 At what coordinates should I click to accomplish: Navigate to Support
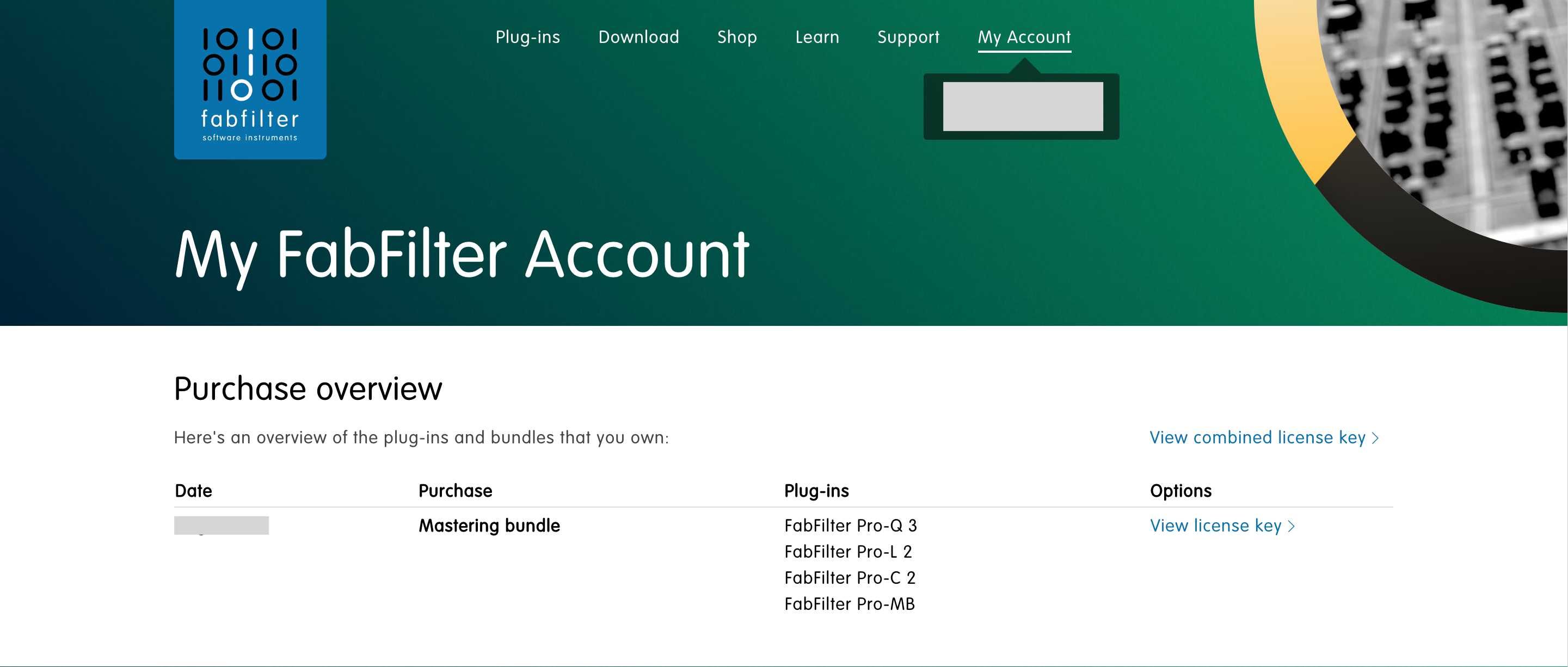click(x=908, y=37)
